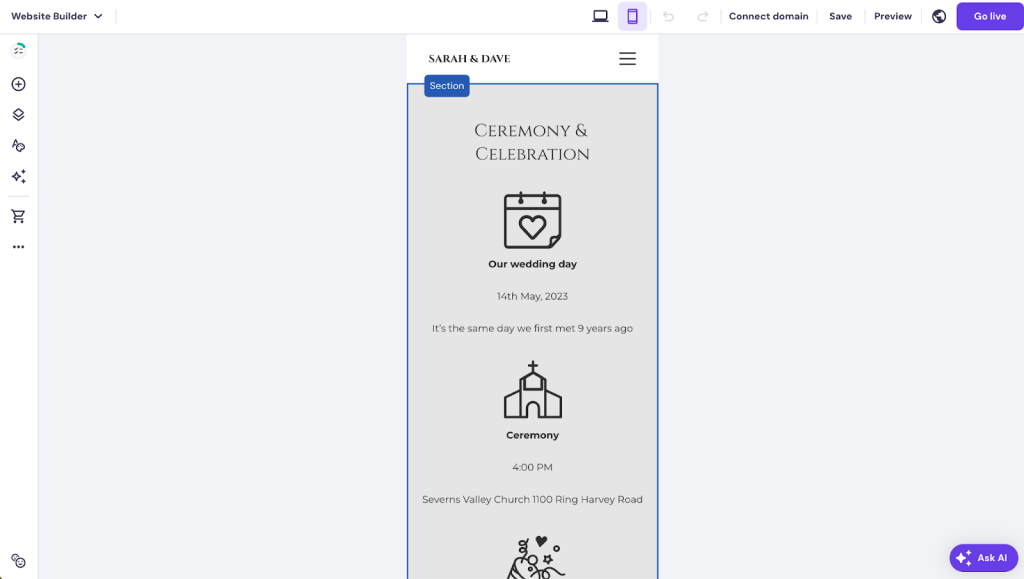Open the AI tools panel
This screenshot has width=1024, height=579.
pos(18,176)
